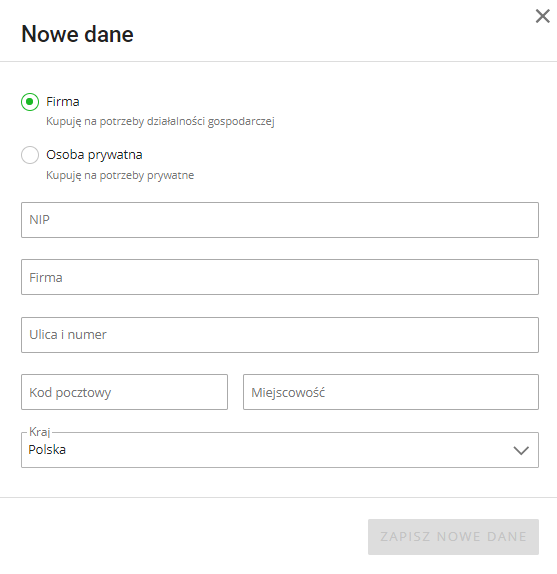557x574 pixels.
Task: Click the Miejscowość input field
Action: 391,392
